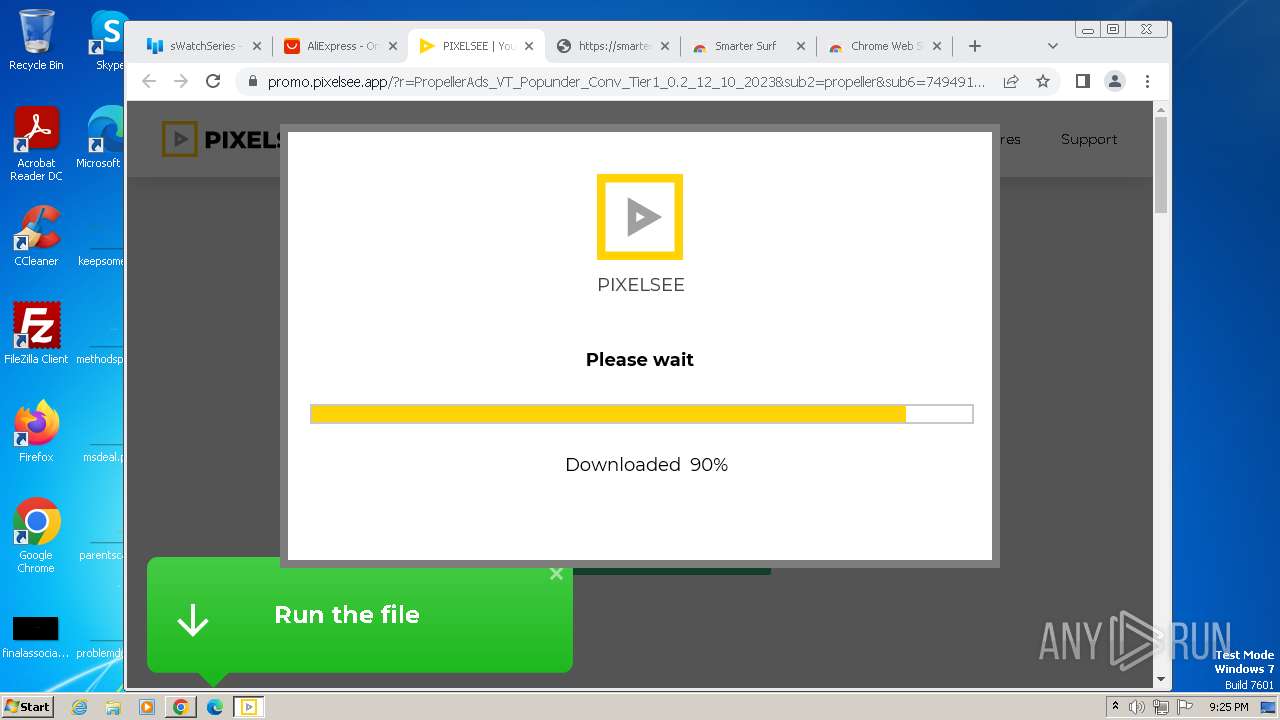Image resolution: width=1280 pixels, height=720 pixels.
Task: Open the finalassocia... desktop file
Action: click(x=36, y=637)
